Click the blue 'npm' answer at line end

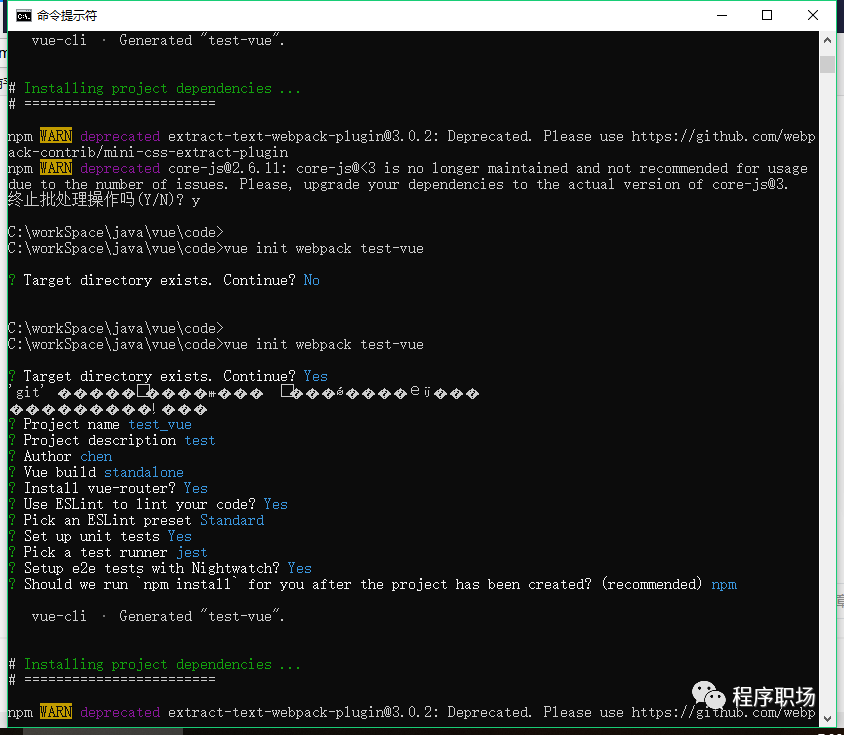[724, 585]
